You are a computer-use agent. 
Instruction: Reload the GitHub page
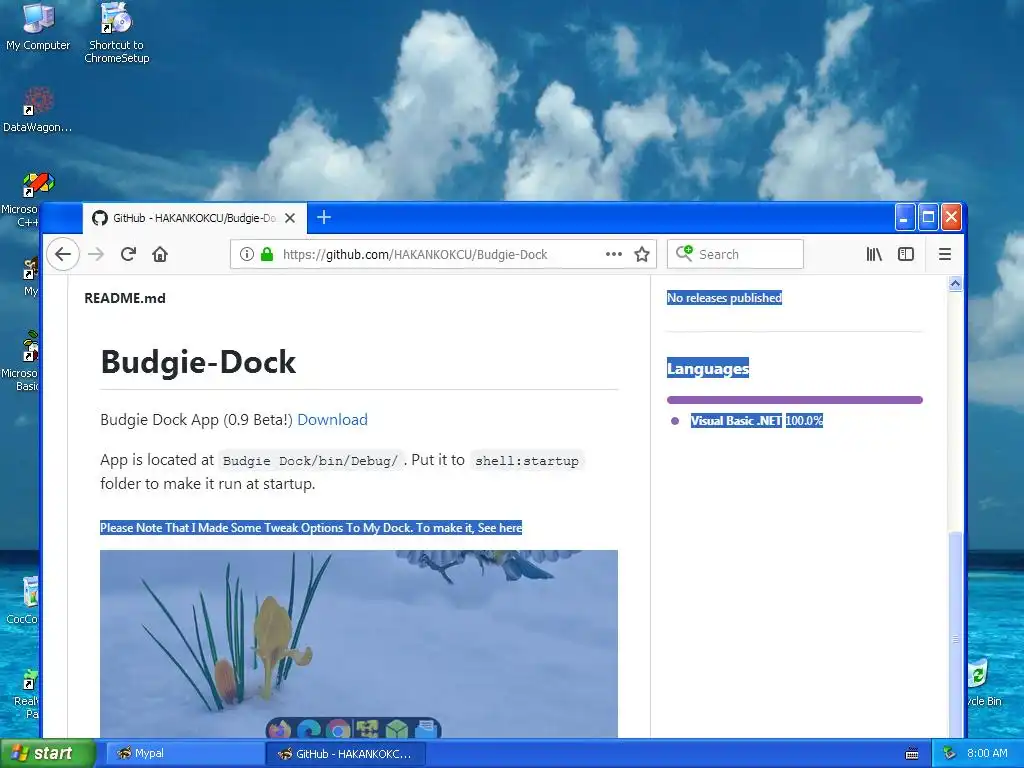point(128,254)
